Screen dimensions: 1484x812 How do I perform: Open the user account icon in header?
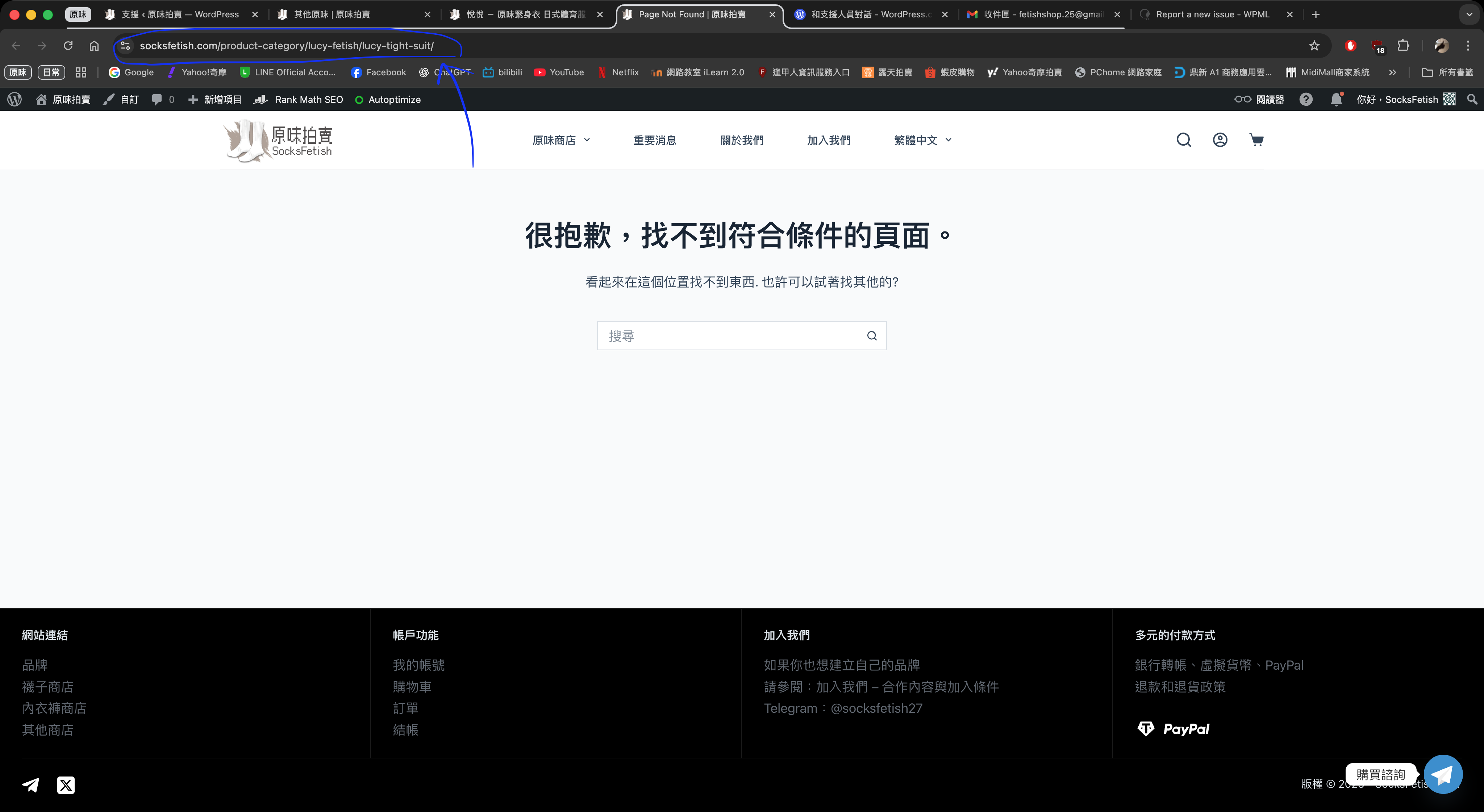pyautogui.click(x=1220, y=140)
